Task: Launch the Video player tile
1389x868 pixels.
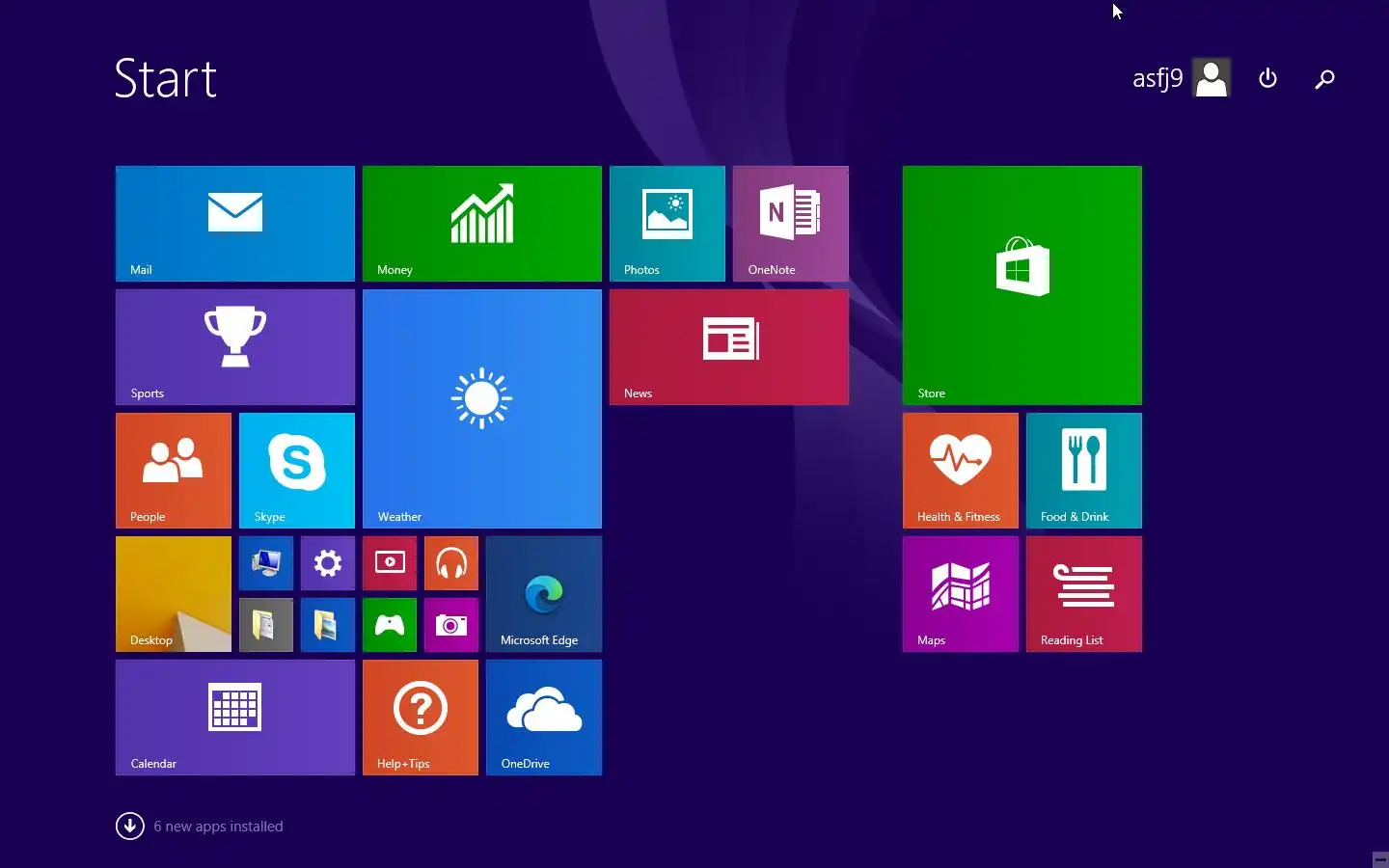Action: [390, 563]
